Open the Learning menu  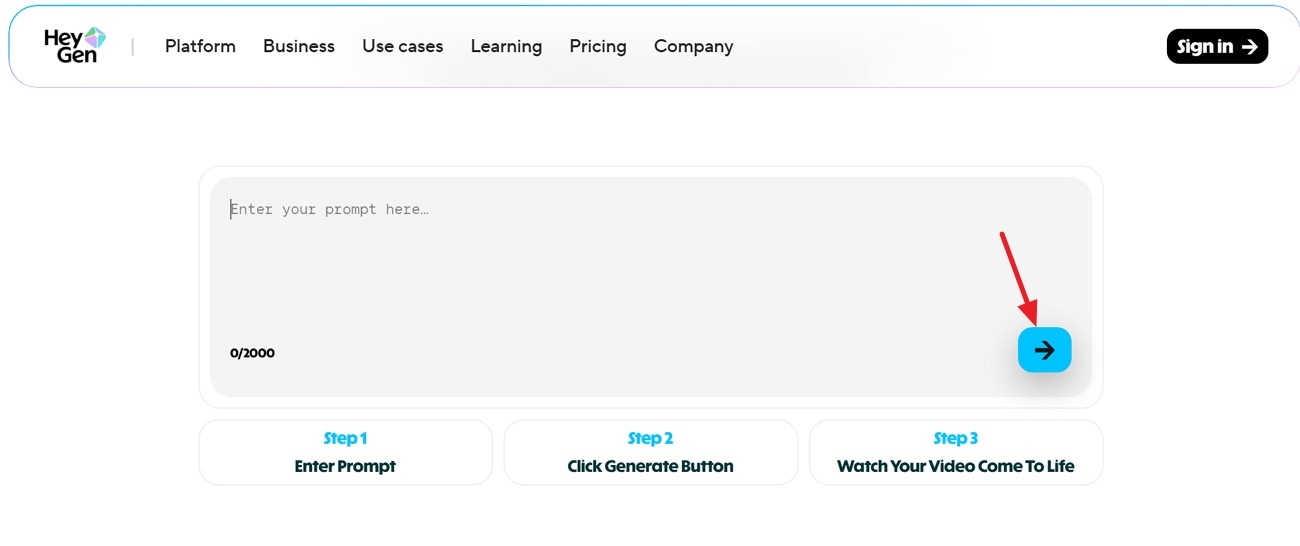coord(506,46)
